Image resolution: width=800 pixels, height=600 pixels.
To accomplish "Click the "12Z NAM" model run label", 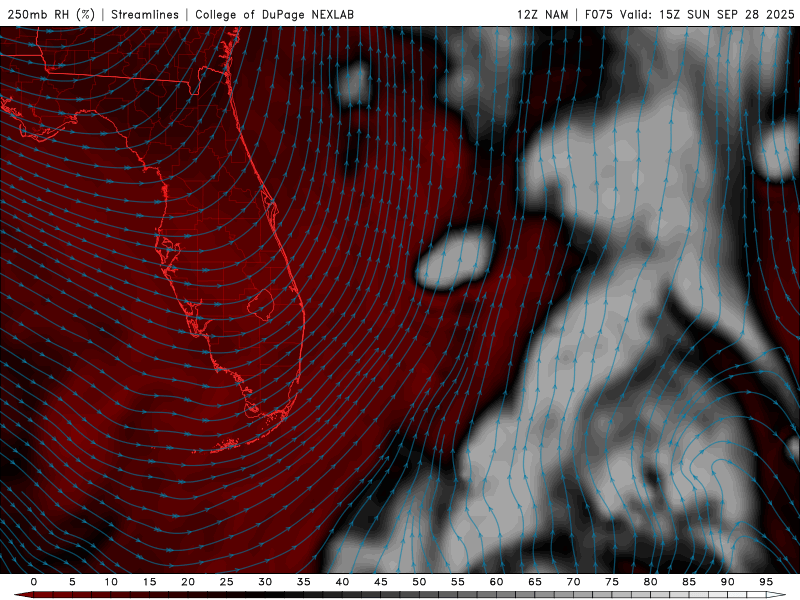I will pyautogui.click(x=543, y=14).
